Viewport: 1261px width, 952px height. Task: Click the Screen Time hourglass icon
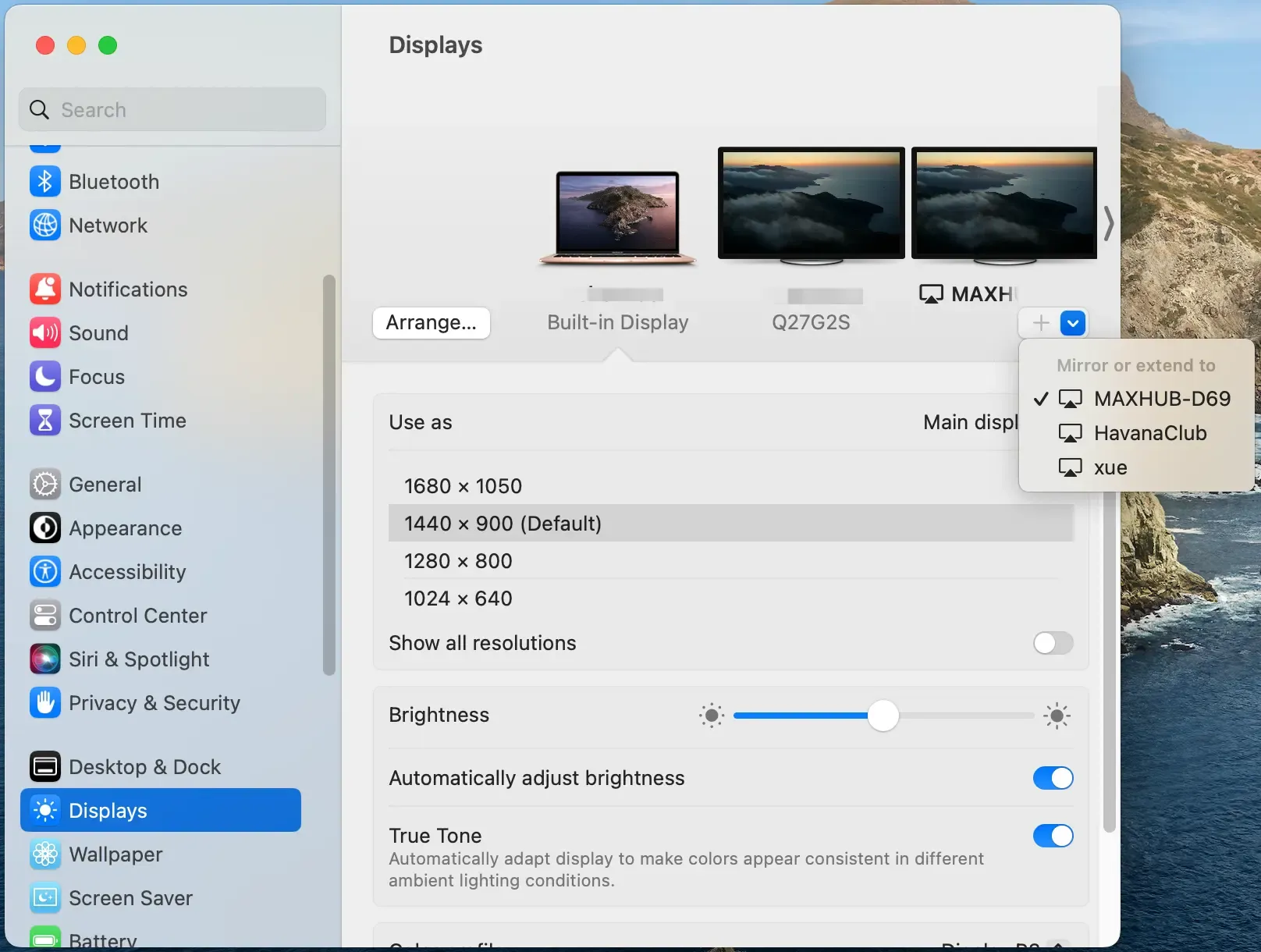(45, 421)
